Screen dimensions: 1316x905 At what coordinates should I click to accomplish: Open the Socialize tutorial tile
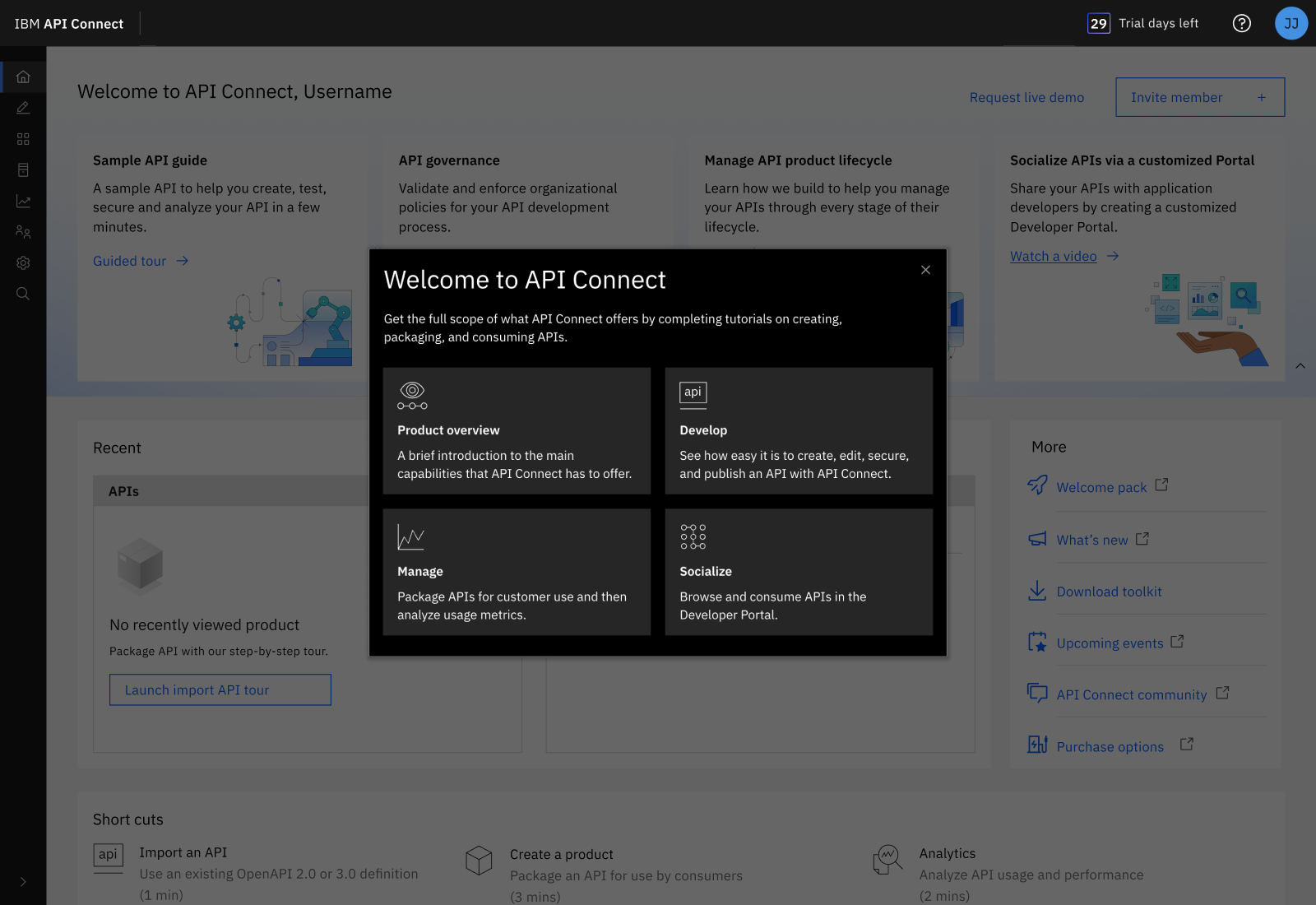point(799,572)
